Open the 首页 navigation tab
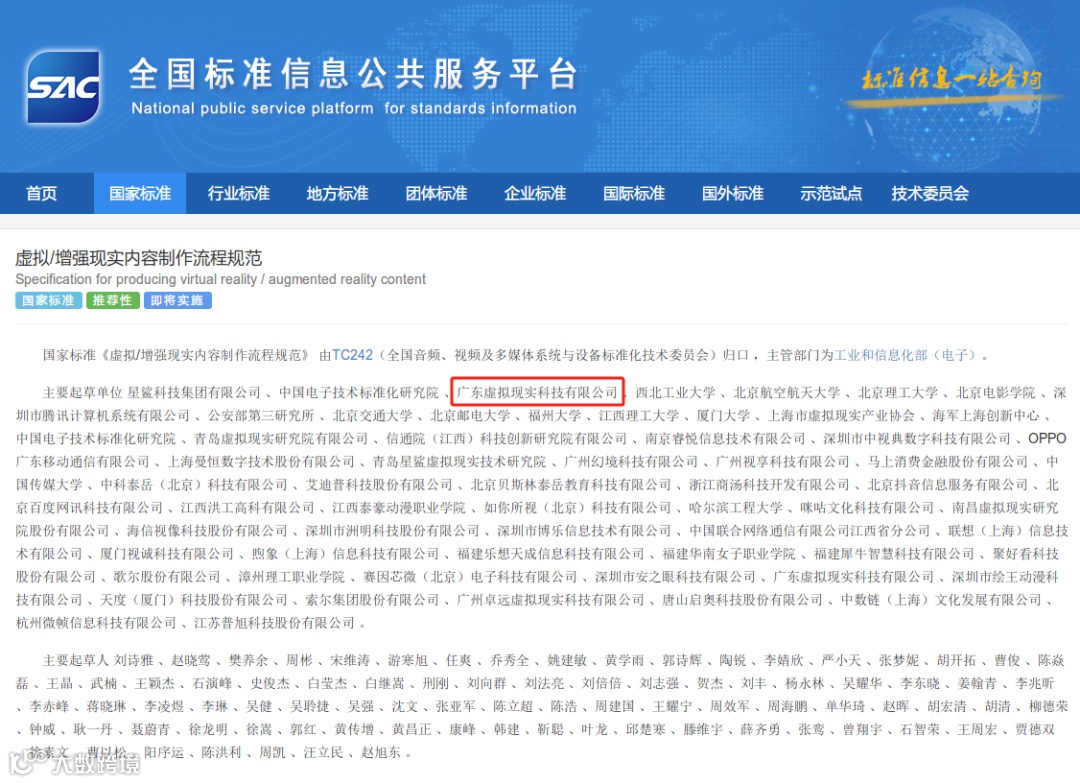 click(x=41, y=194)
